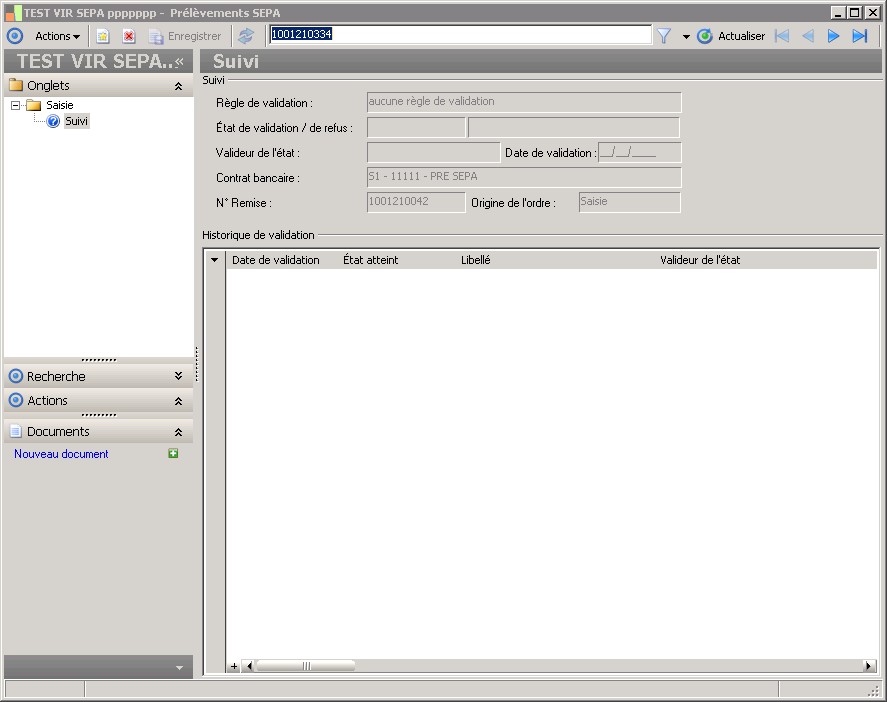Maximize the window
This screenshot has width=887, height=702.
pos(855,12)
